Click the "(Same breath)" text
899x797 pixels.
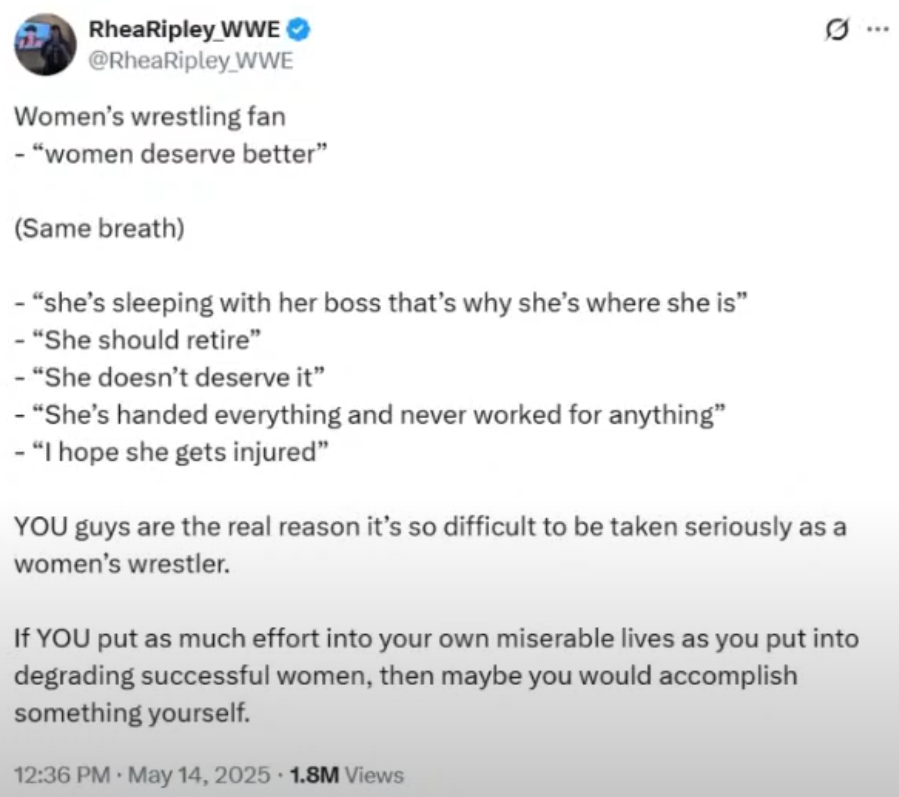click(x=100, y=229)
